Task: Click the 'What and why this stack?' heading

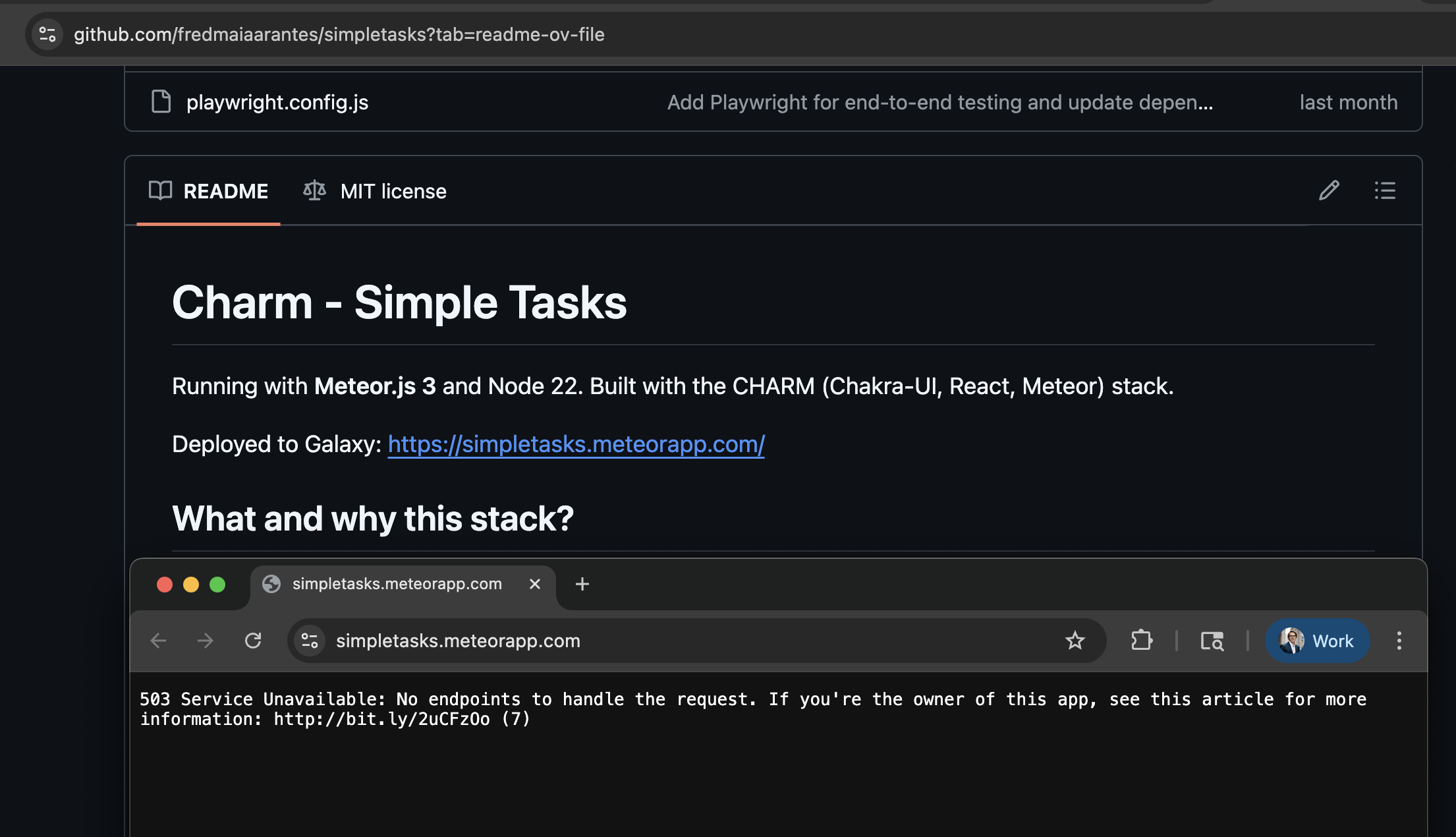Action: click(x=373, y=518)
